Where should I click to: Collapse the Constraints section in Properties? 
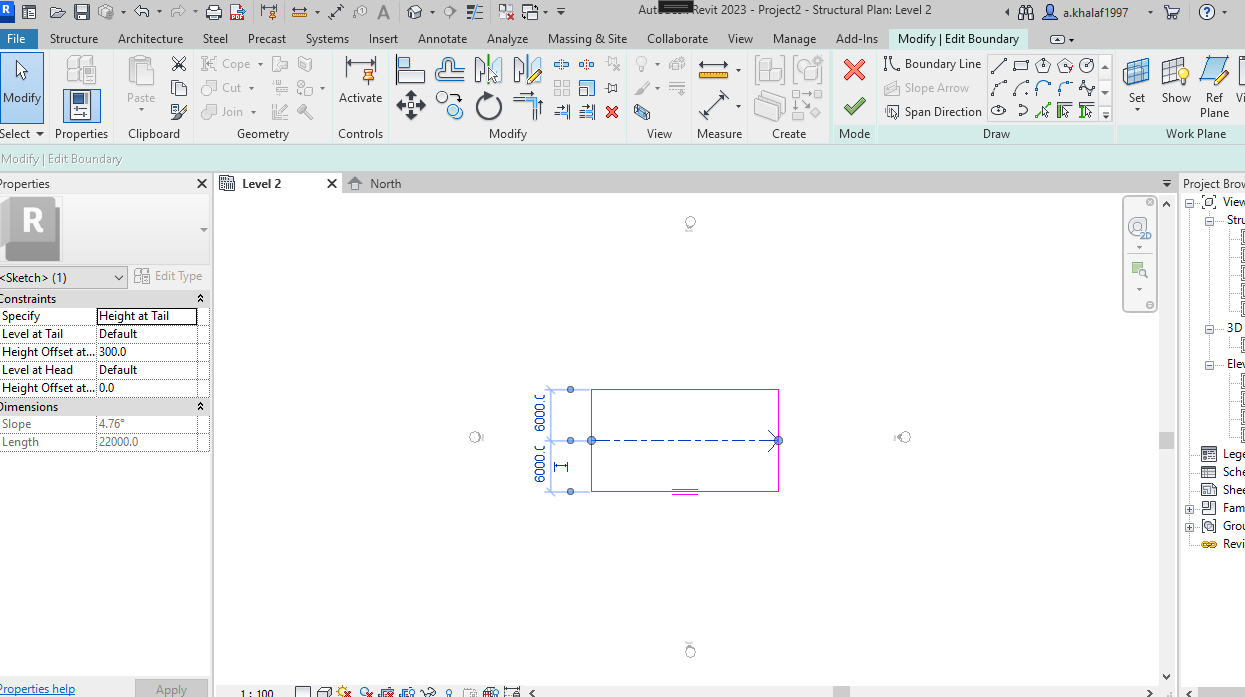point(199,297)
